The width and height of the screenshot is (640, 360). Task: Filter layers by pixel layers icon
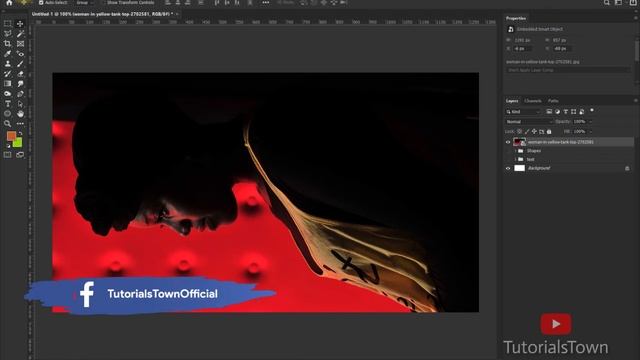point(549,111)
